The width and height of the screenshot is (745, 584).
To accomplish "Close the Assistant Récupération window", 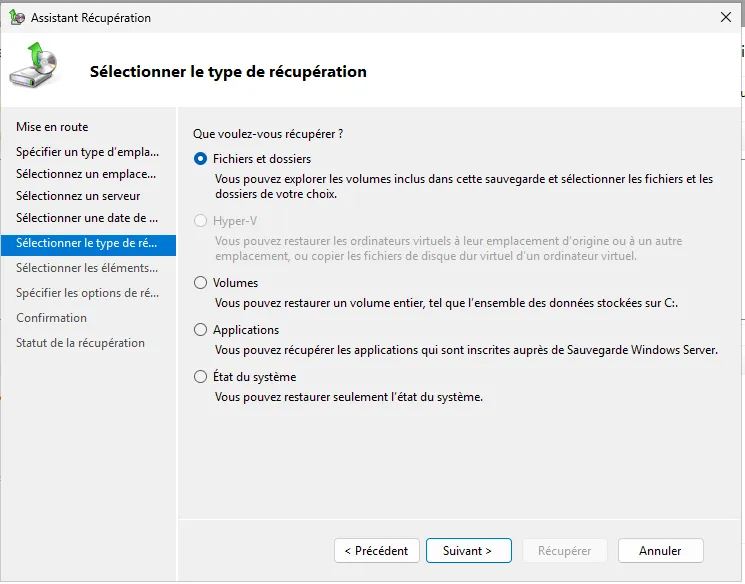I will [x=725, y=17].
